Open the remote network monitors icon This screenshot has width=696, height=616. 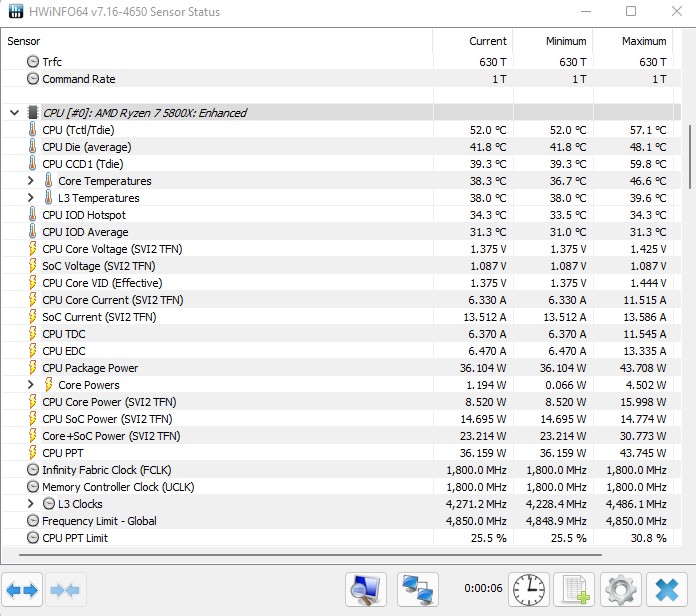(x=418, y=590)
